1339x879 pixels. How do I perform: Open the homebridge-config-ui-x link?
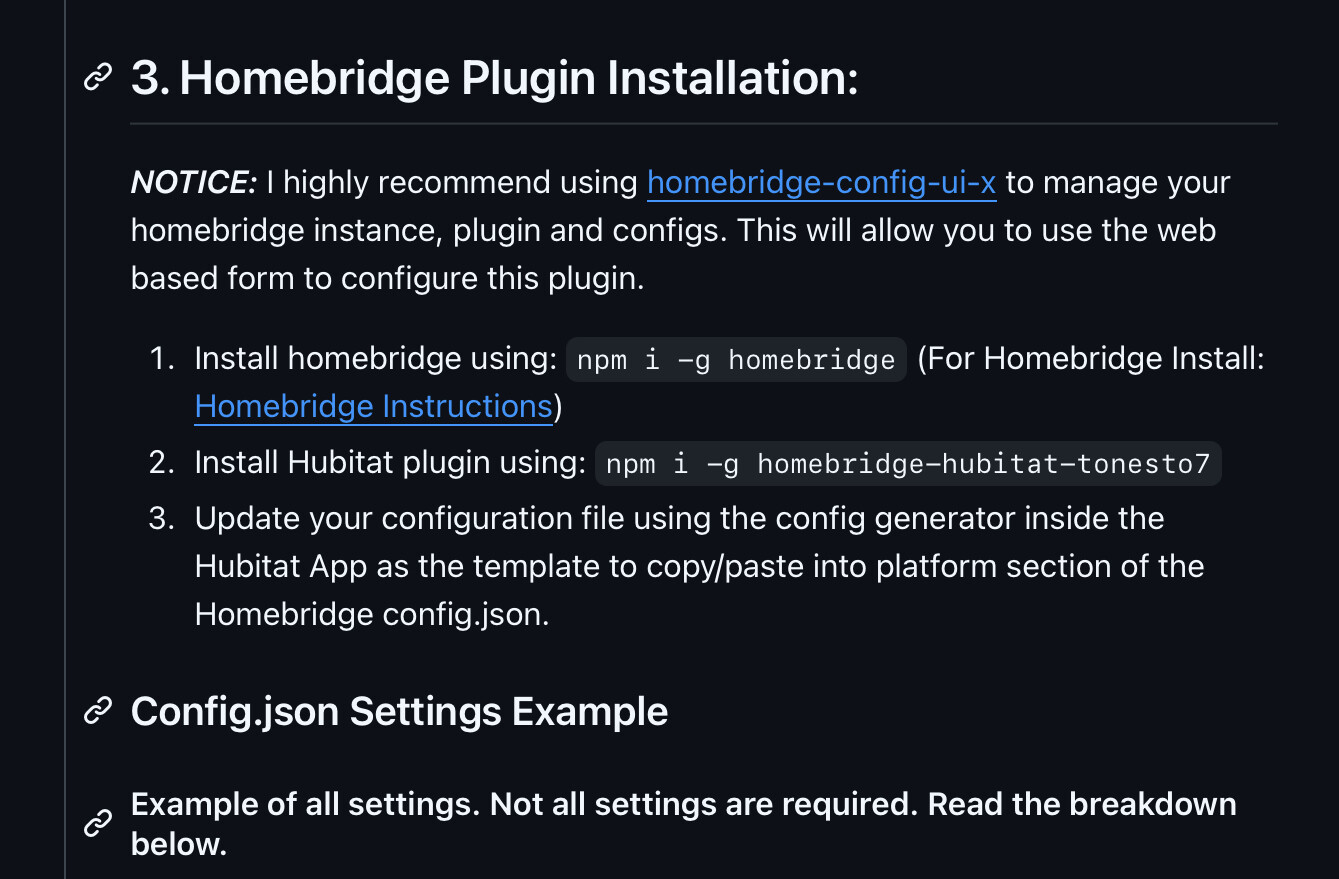point(821,183)
